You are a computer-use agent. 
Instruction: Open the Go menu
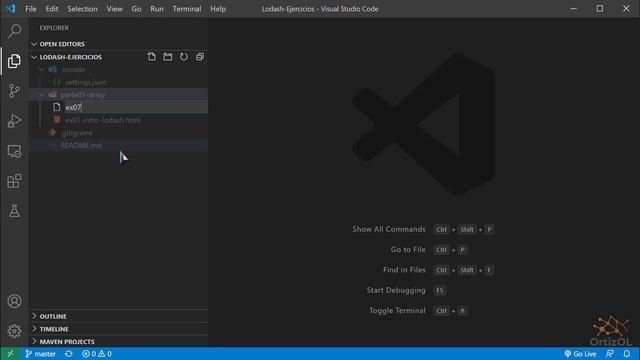click(x=136, y=9)
